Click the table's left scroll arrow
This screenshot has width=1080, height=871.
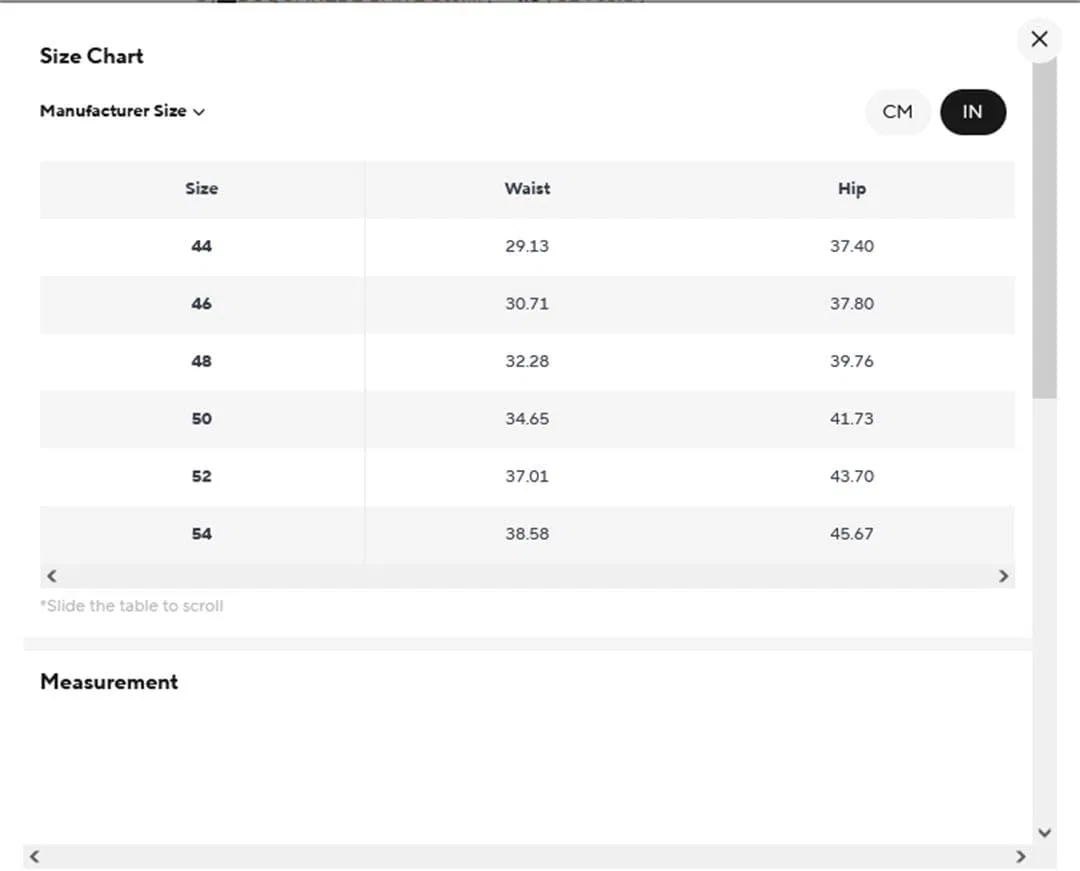(52, 576)
